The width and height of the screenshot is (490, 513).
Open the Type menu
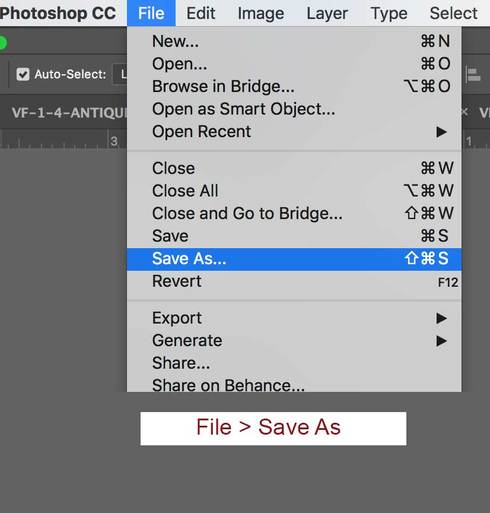389,13
